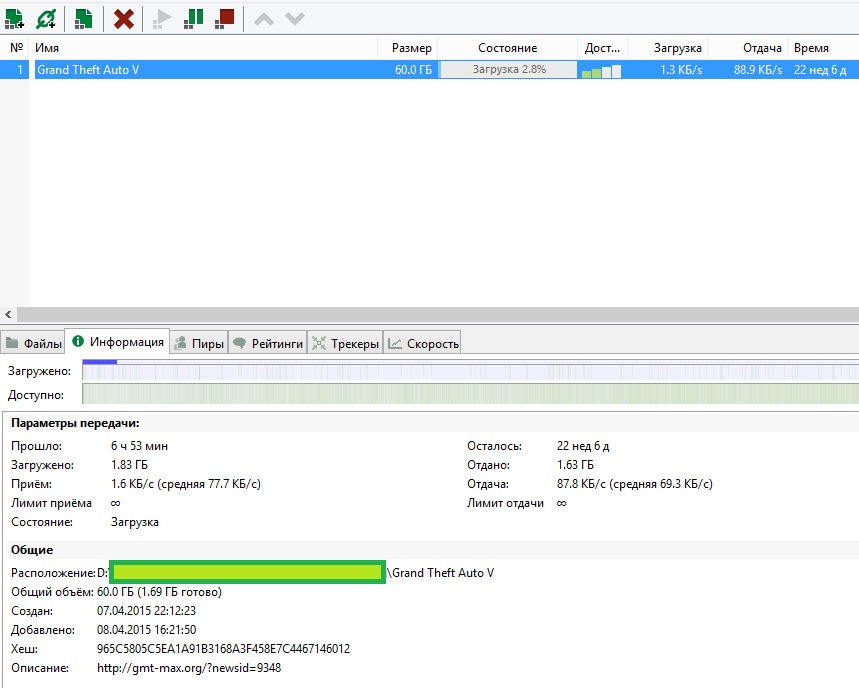Click the Загружено value 1.83 ГБ

click(129, 465)
